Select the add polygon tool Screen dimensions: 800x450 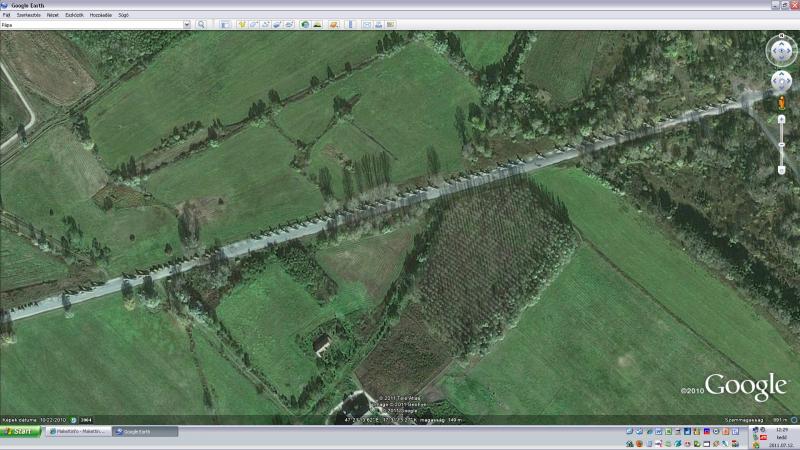click(253, 24)
